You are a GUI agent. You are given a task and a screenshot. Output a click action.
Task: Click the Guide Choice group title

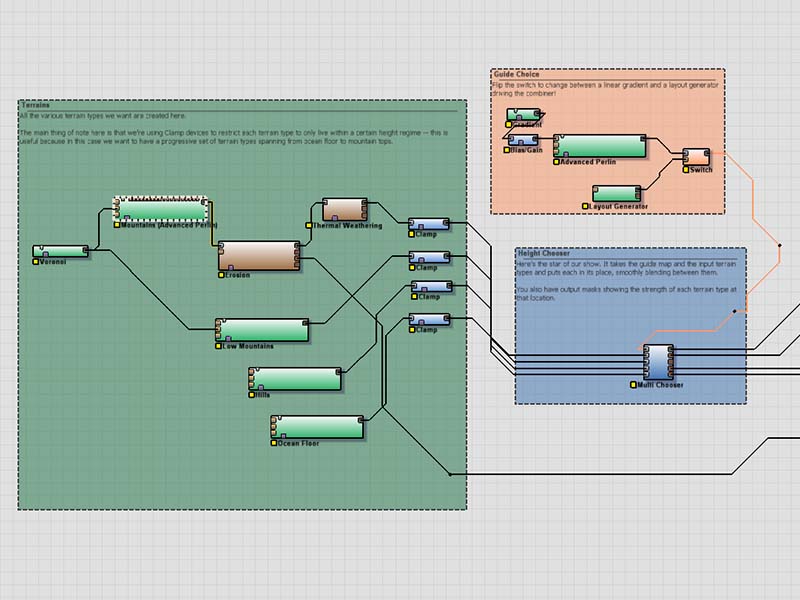517,74
